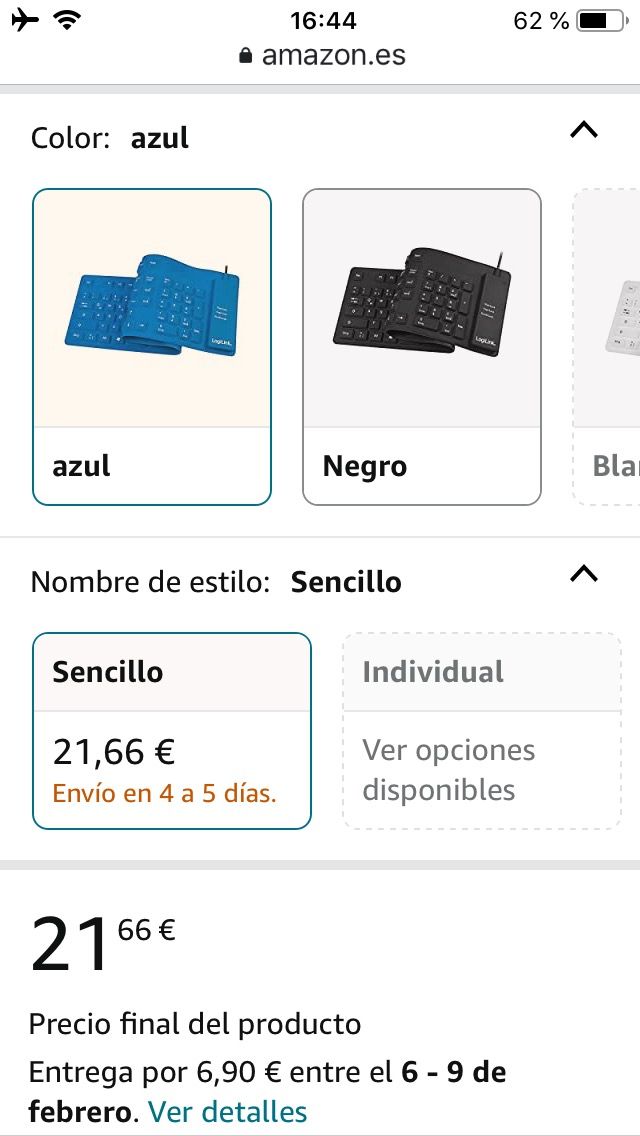The image size is (640, 1136).
Task: Tap the clock showing 16:44
Action: coord(320,18)
